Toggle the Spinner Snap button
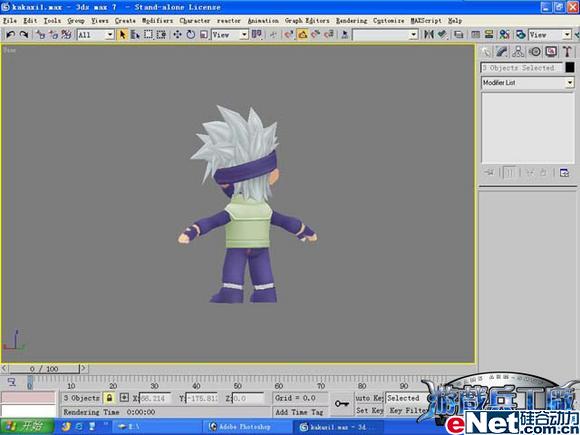The image size is (580, 435). 329,35
